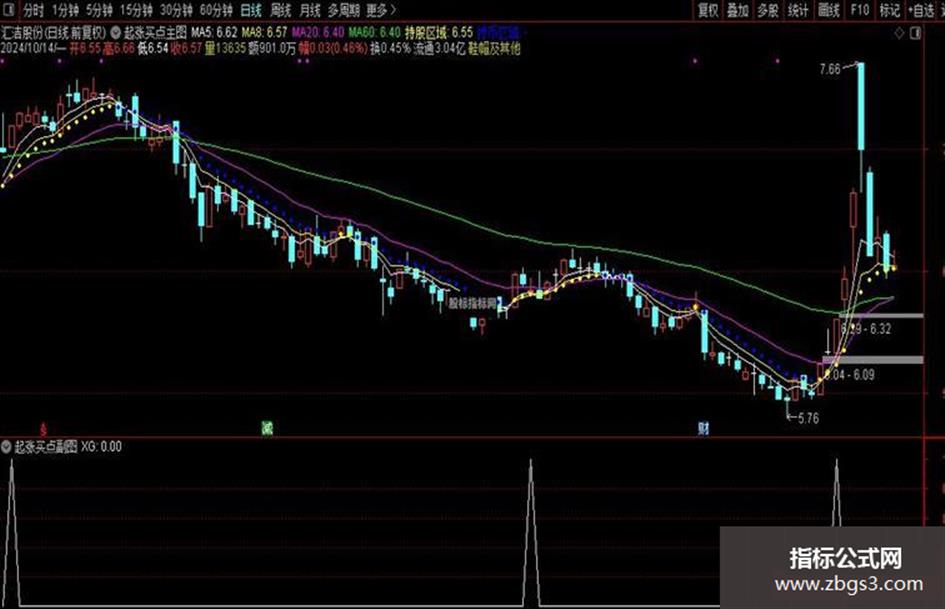Switch to the 周线 weekly chart tab
Image resolution: width=945 pixels, height=609 pixels.
pos(281,10)
